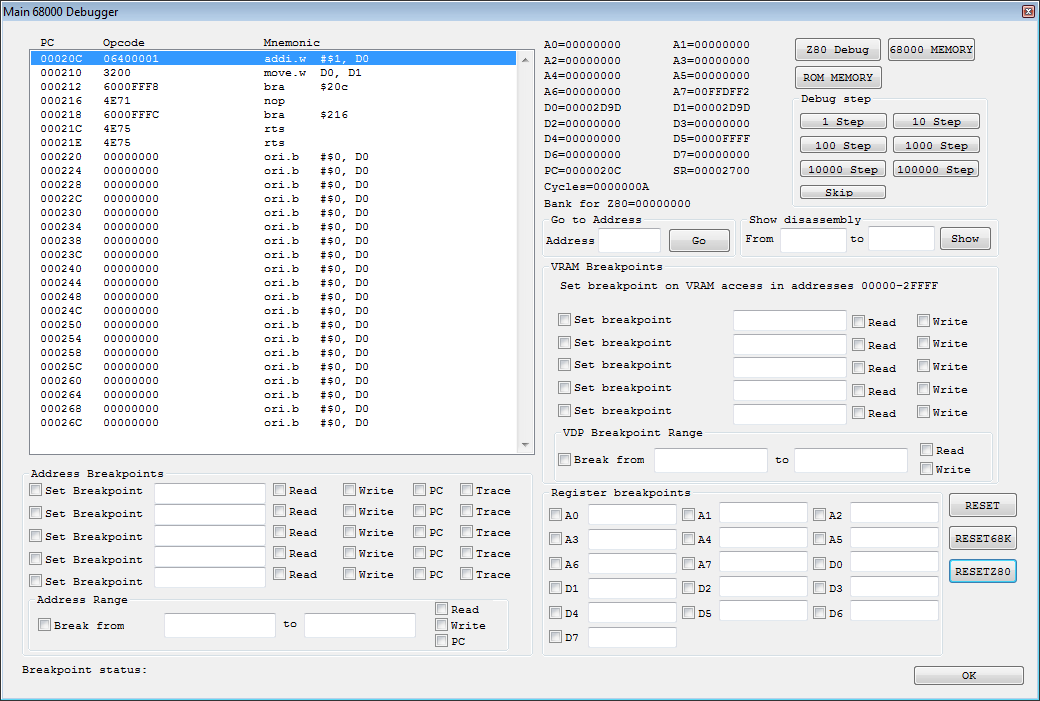
Task: Check Read in VDP Breakpoint Range
Action: 927,450
